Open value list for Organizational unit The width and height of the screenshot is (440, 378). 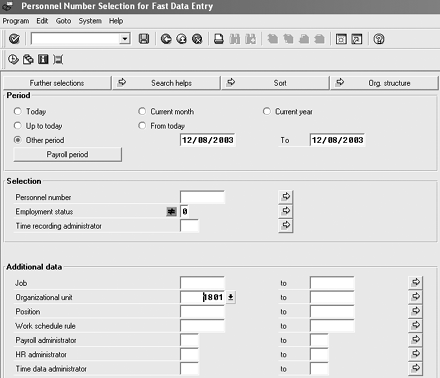coord(230,297)
